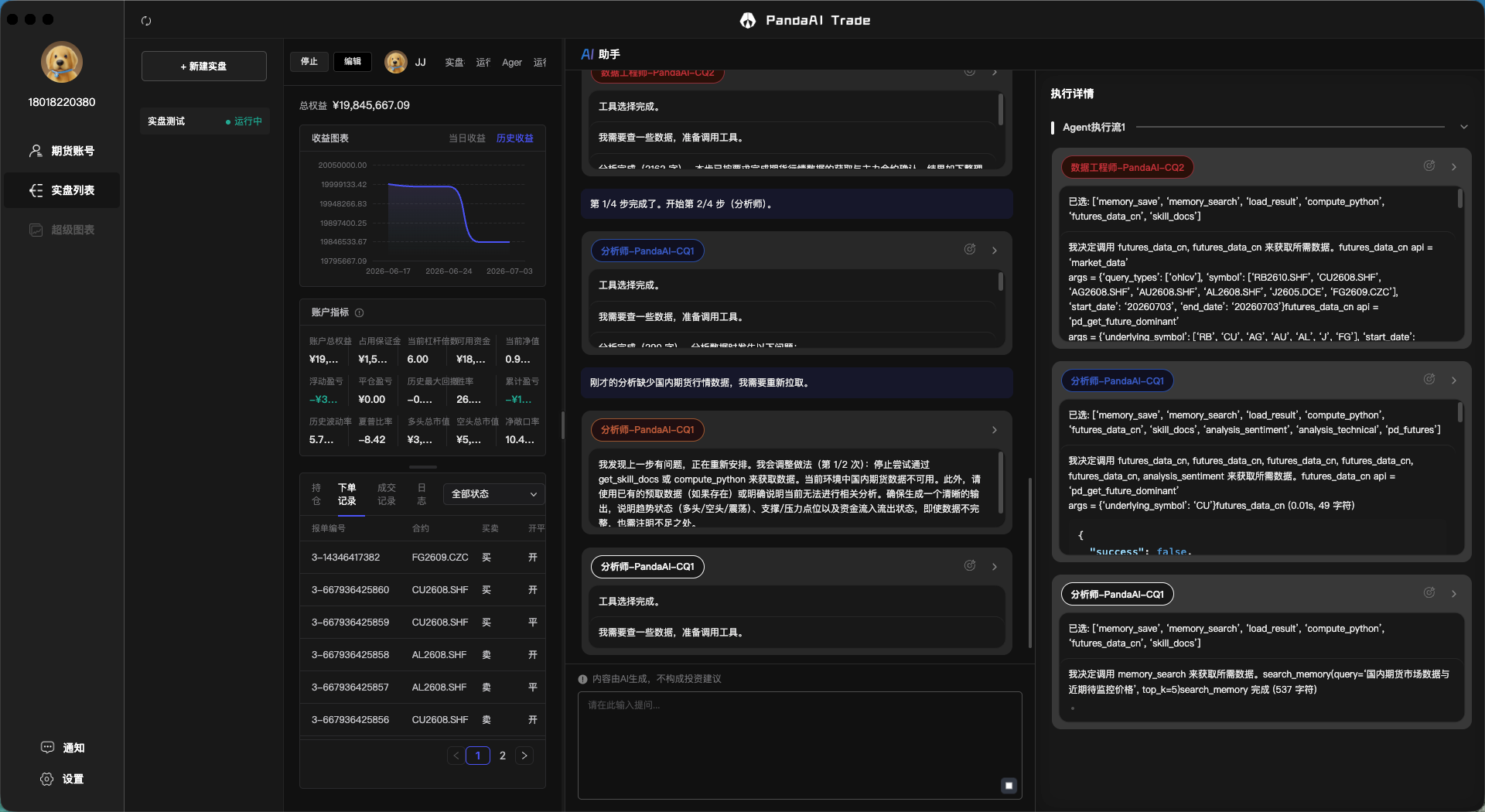Image resolution: width=1485 pixels, height=812 pixels.
Task: Click order number 3-667936425860
Action: [350, 590]
